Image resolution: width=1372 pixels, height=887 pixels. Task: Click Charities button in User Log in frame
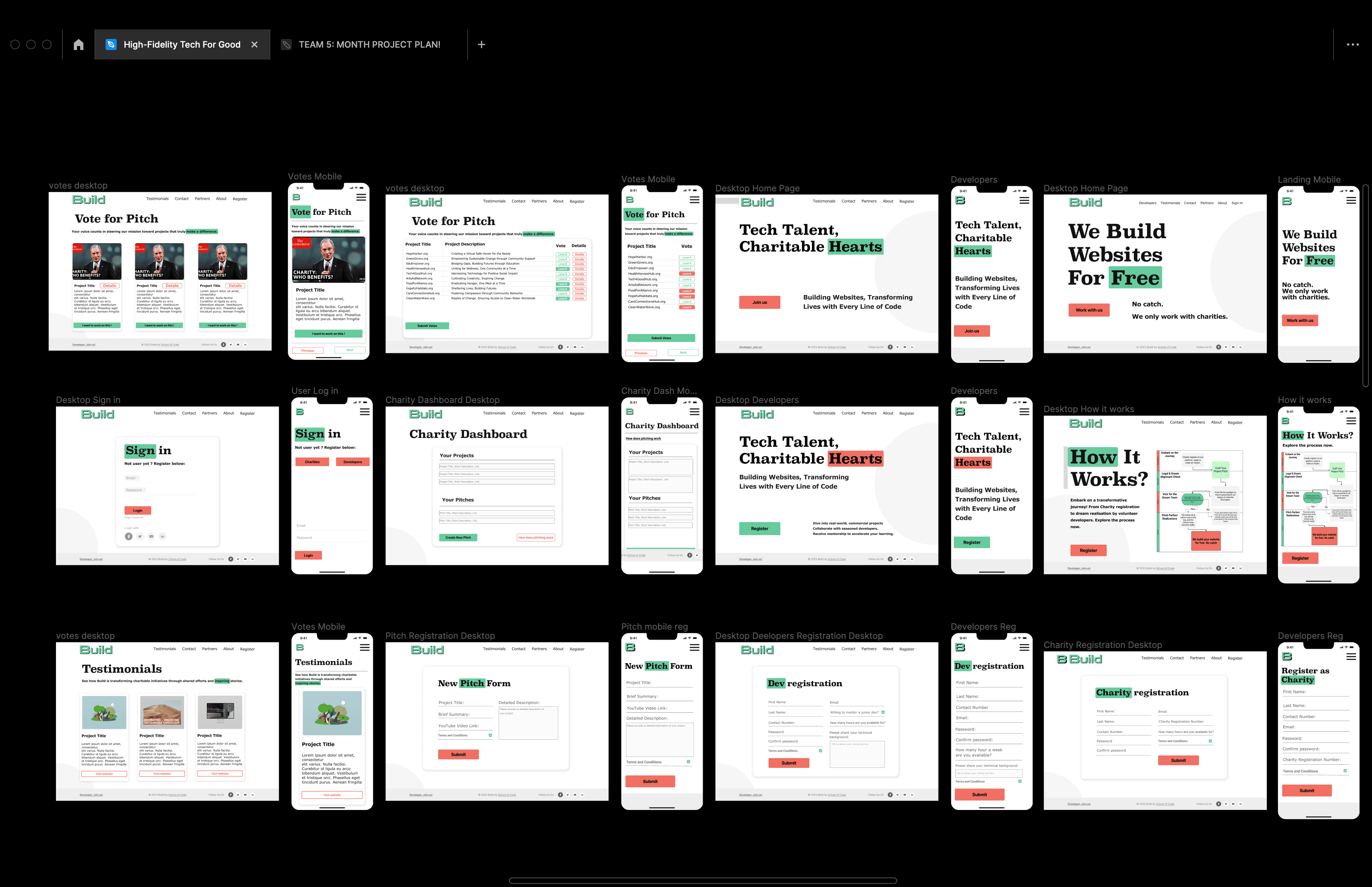click(312, 462)
